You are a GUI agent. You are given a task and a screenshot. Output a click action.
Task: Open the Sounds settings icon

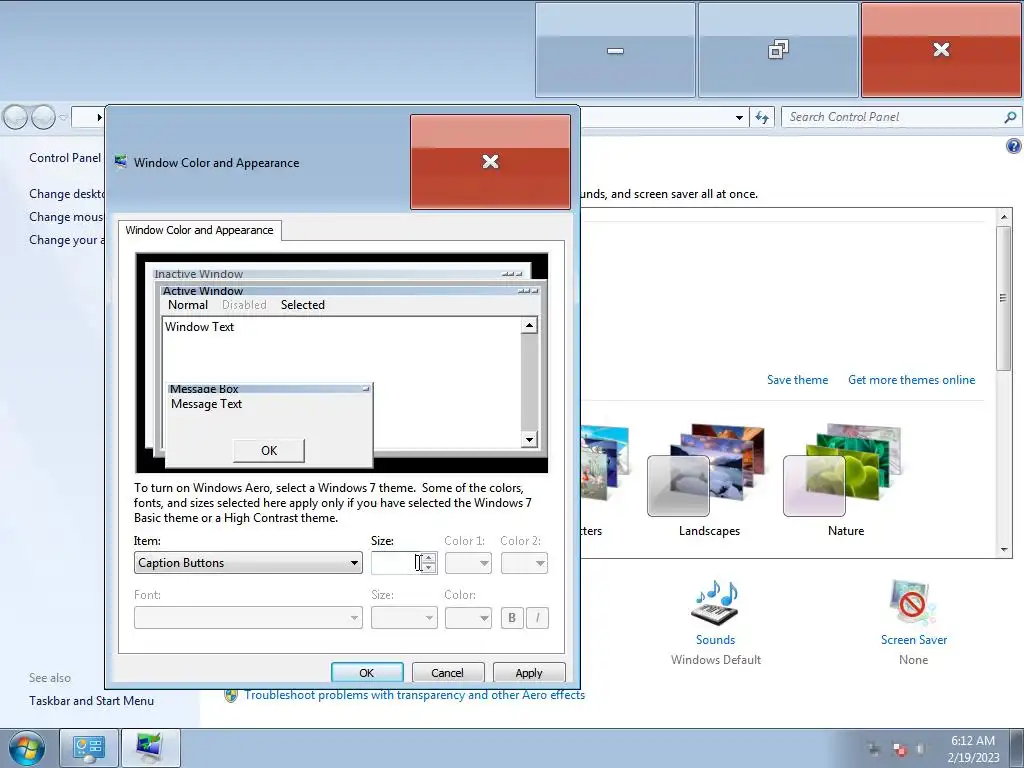(x=715, y=603)
